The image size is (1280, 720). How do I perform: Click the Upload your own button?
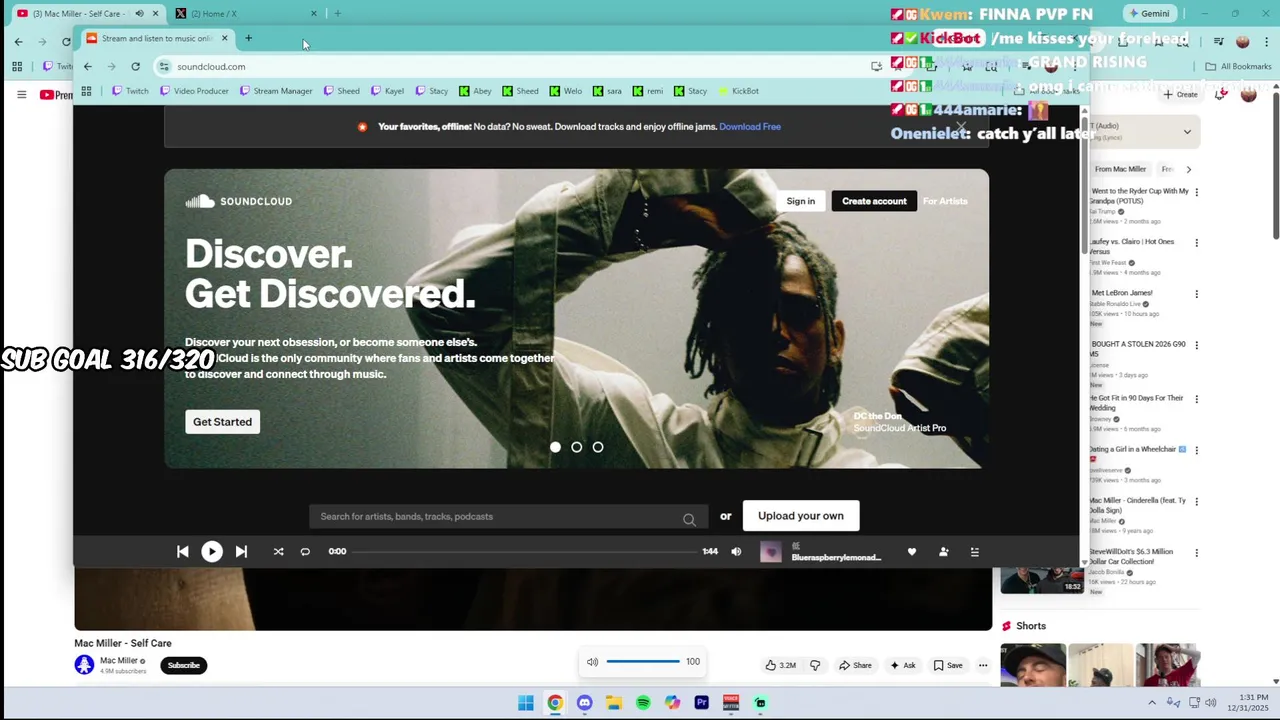coord(800,516)
